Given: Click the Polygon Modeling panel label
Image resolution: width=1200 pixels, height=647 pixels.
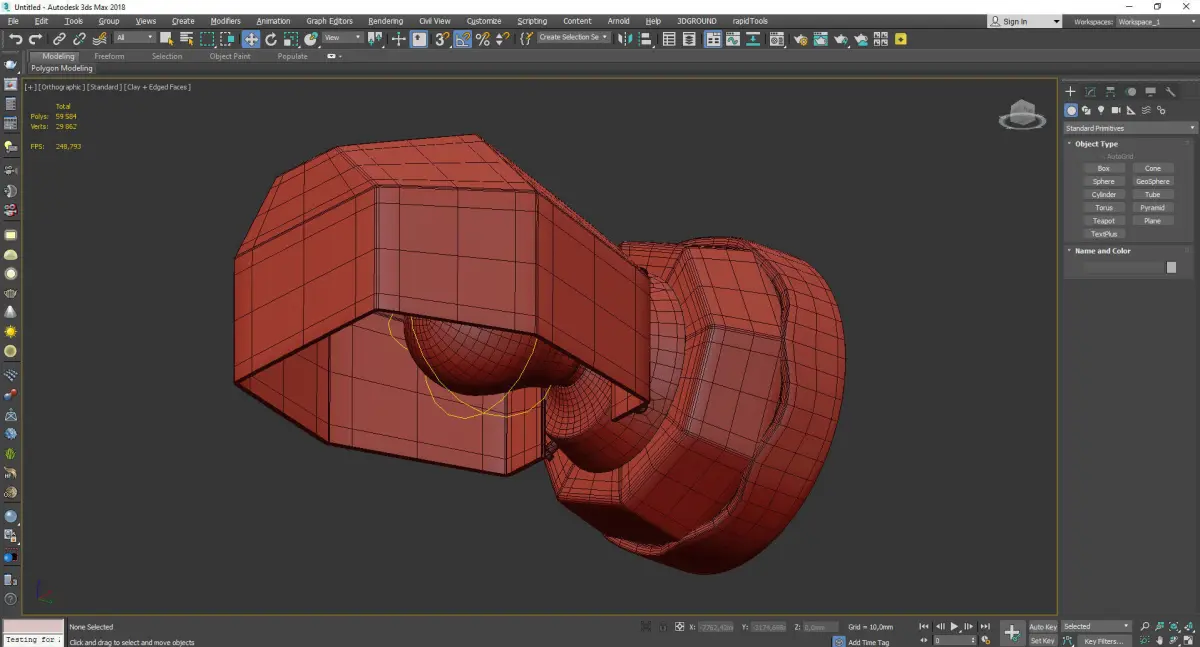Looking at the screenshot, I should point(62,69).
